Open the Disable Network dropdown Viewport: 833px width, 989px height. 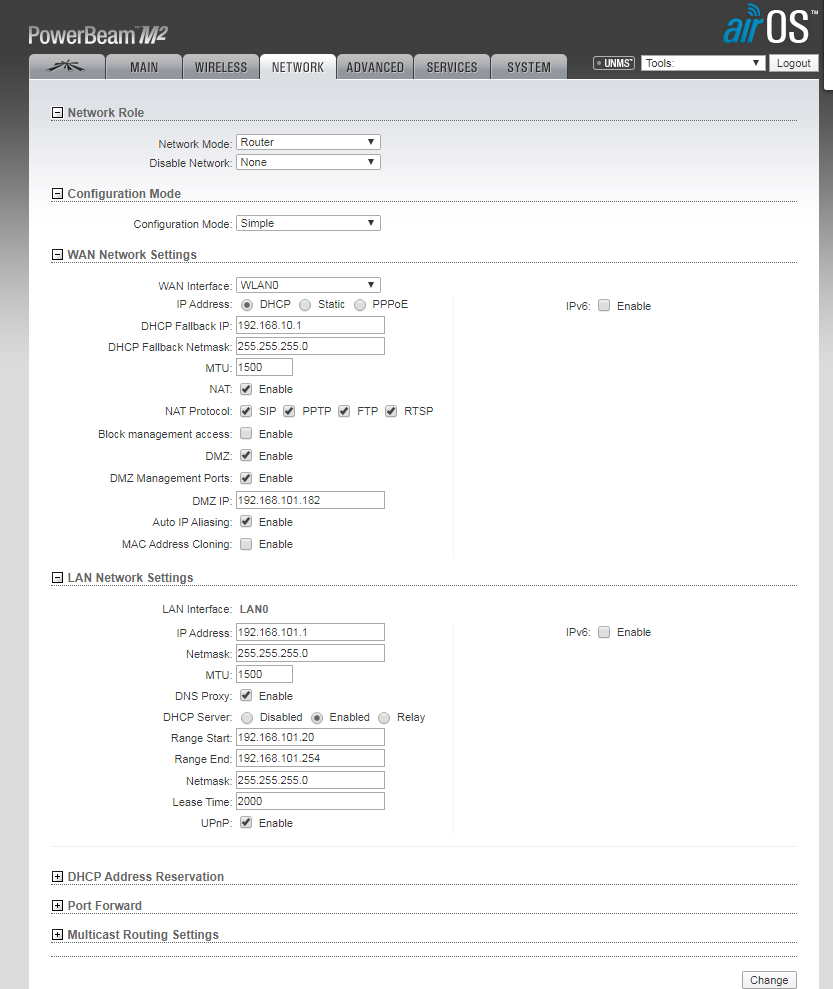click(308, 162)
